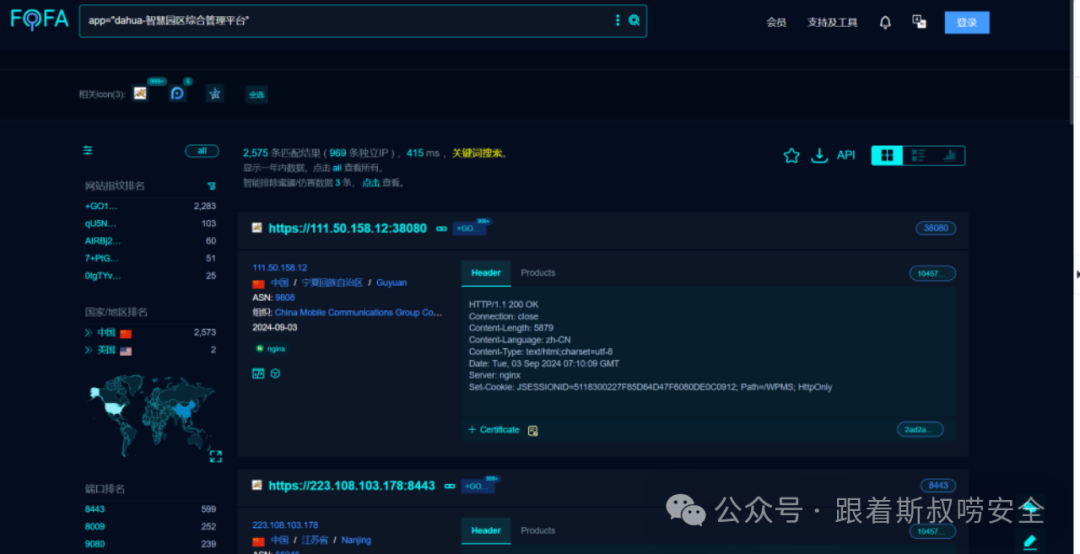Switch to grid card view
Image resolution: width=1080 pixels, height=554 pixels.
887,156
